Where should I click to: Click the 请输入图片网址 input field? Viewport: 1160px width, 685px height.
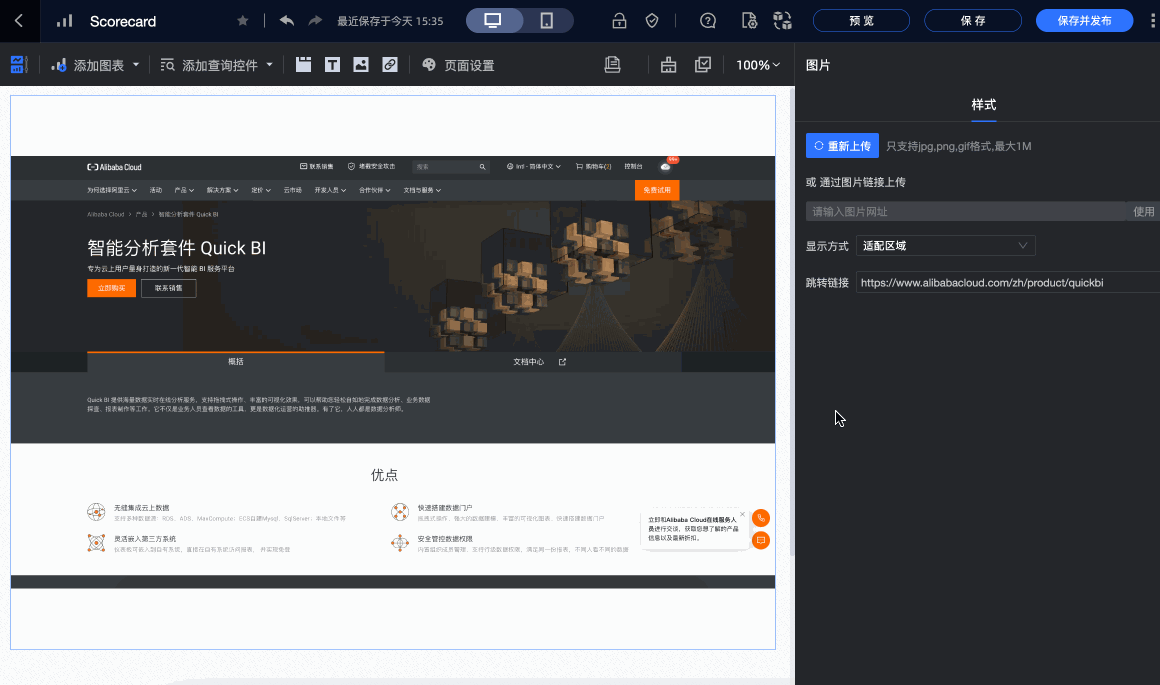965,212
